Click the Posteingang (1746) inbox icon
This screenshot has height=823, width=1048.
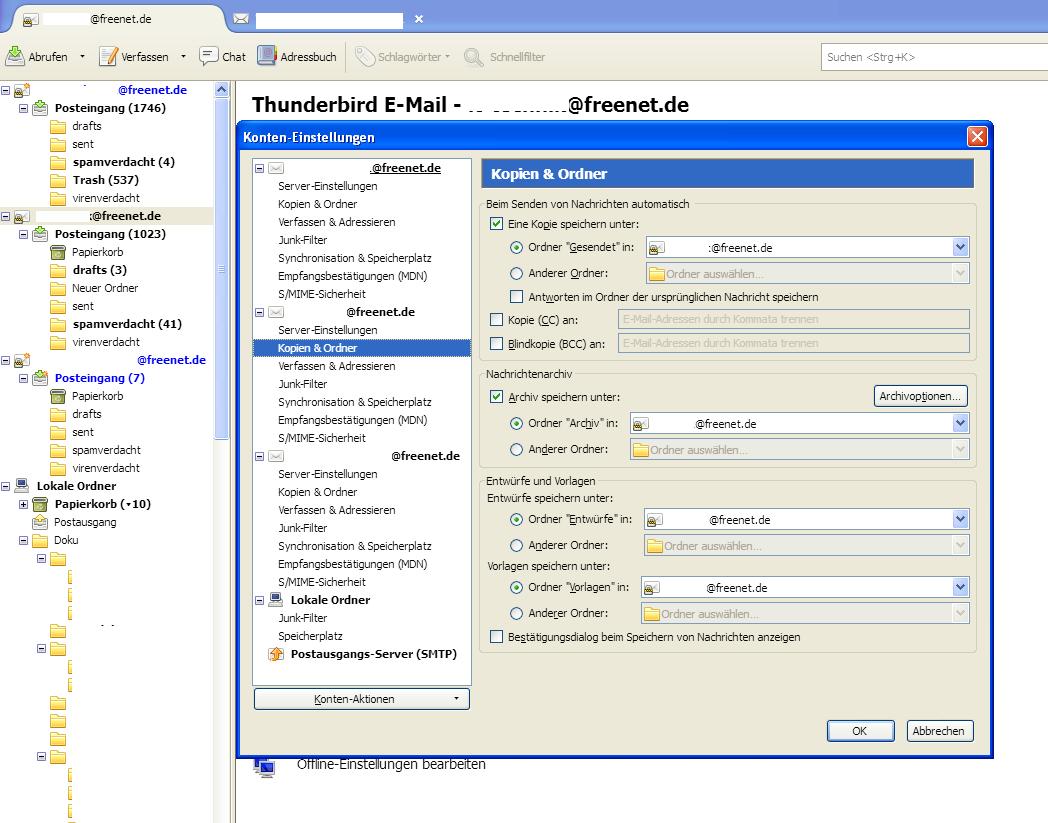pos(41,108)
